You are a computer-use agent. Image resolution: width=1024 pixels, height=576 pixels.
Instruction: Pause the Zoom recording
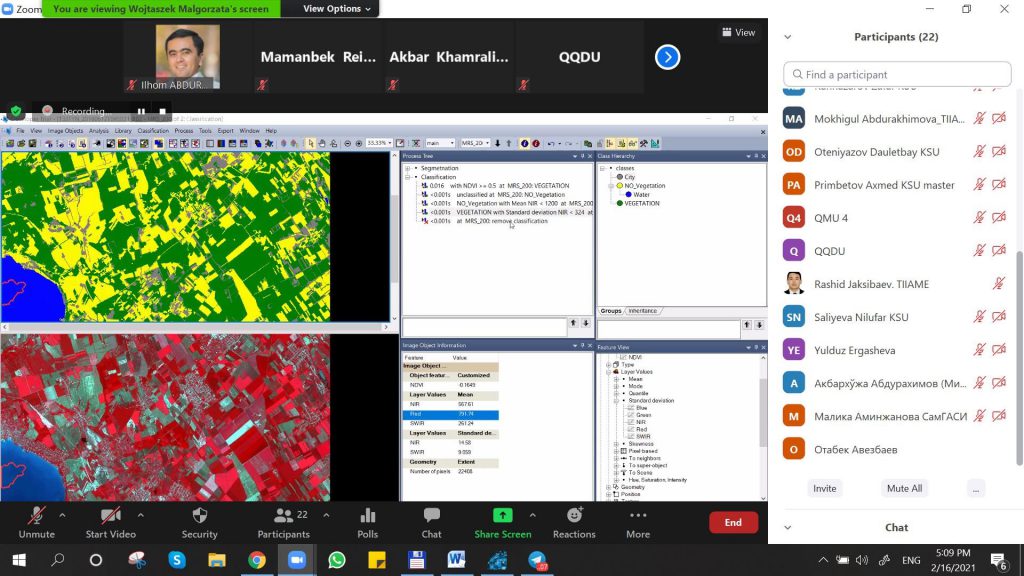point(141,111)
